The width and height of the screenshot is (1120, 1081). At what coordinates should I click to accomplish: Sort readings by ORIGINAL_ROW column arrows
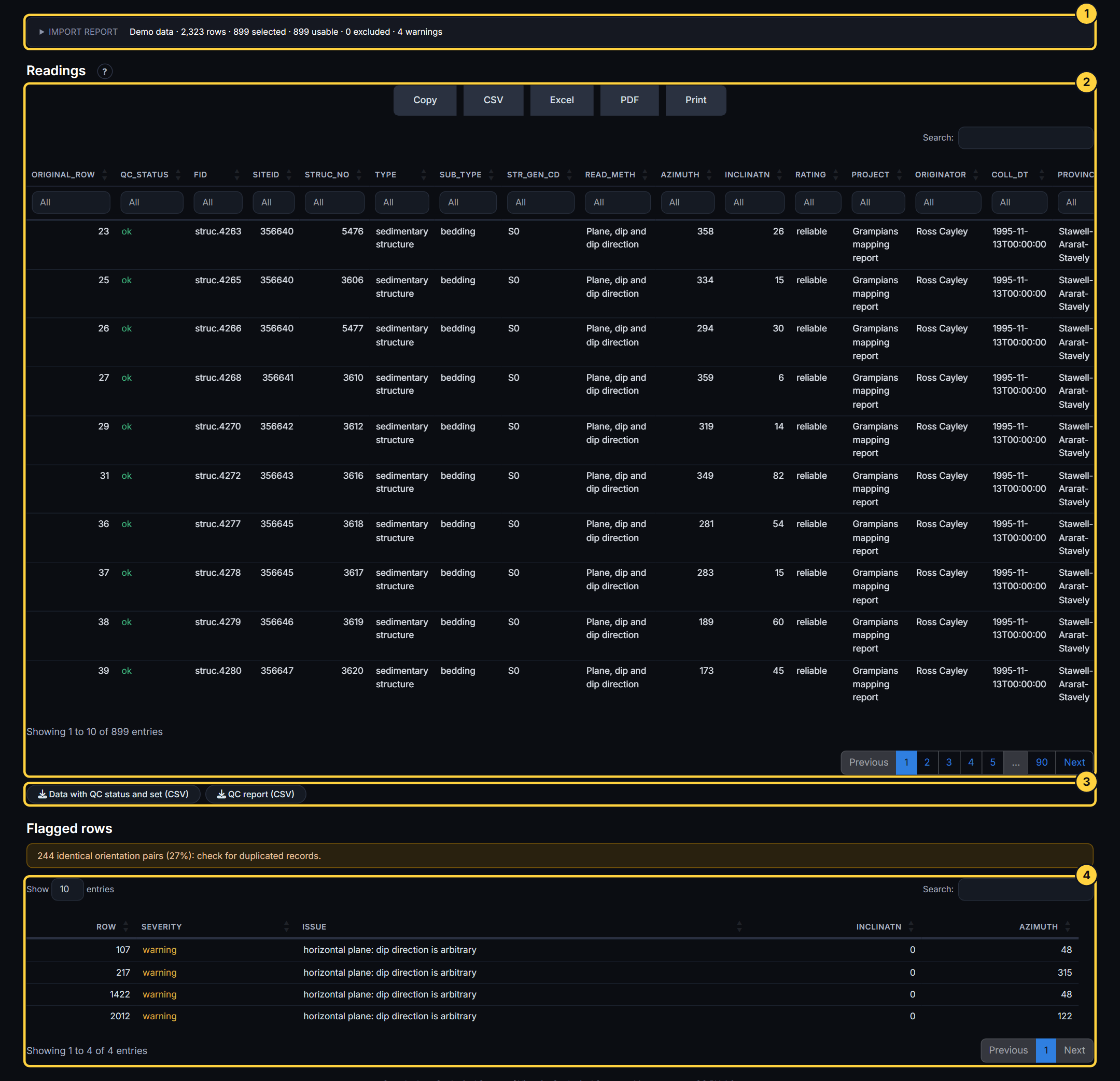pyautogui.click(x=105, y=175)
